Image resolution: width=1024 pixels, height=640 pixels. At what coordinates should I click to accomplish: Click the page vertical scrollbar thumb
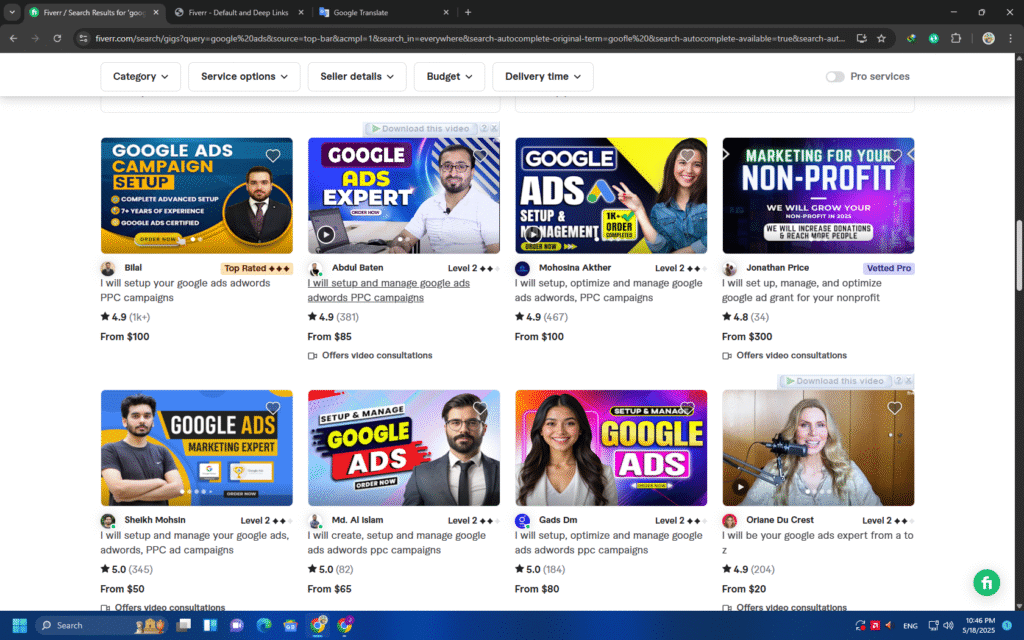[x=1019, y=256]
